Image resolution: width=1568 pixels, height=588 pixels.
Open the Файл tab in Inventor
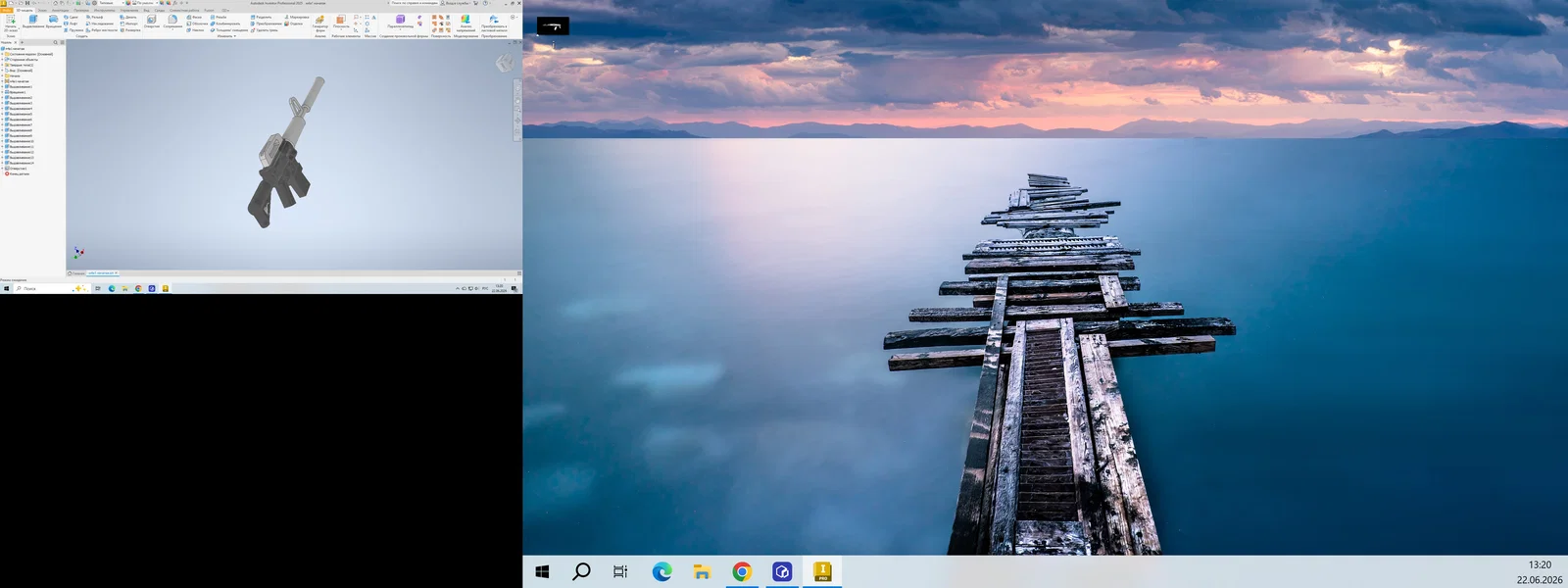click(7, 10)
